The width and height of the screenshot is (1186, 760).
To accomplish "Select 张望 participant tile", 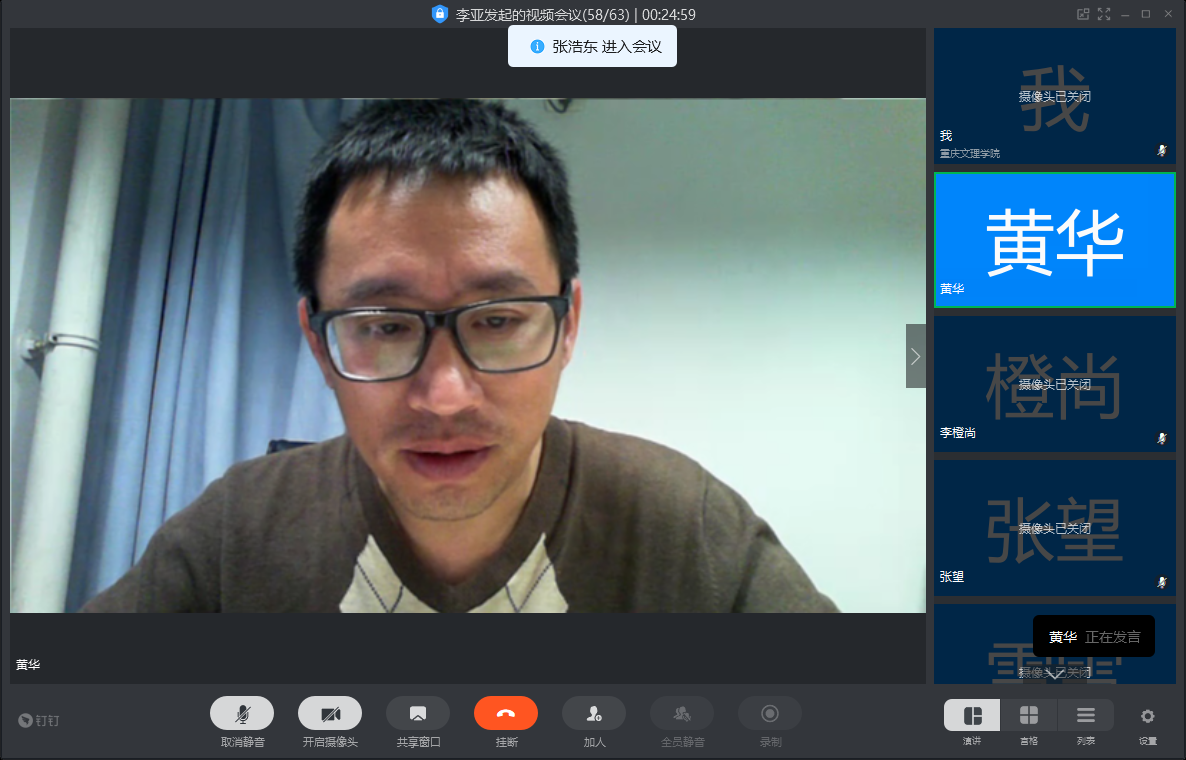I will (x=1054, y=528).
